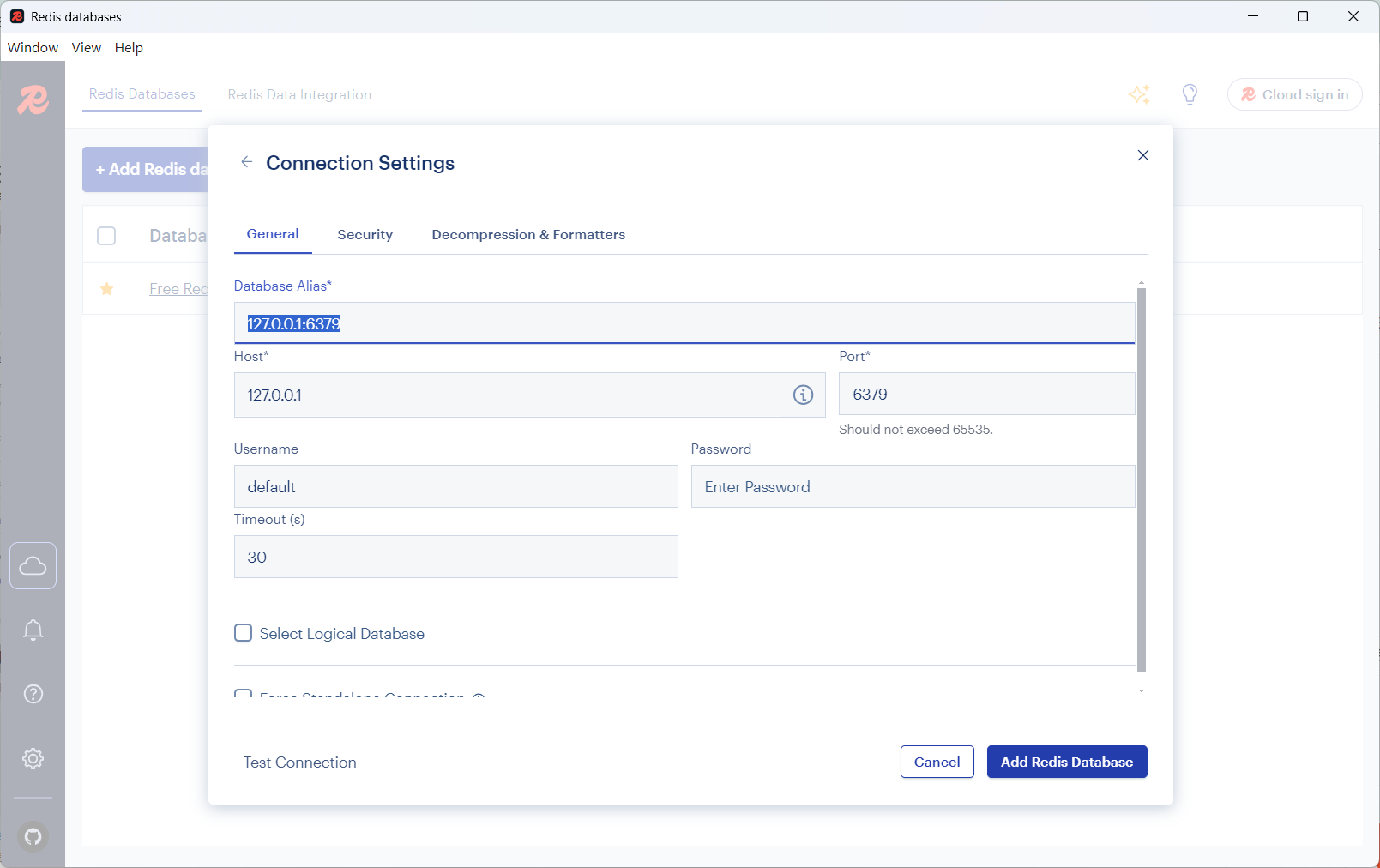Screen dimensions: 1380x868
Task: Click Test Connection
Action: (x=299, y=763)
